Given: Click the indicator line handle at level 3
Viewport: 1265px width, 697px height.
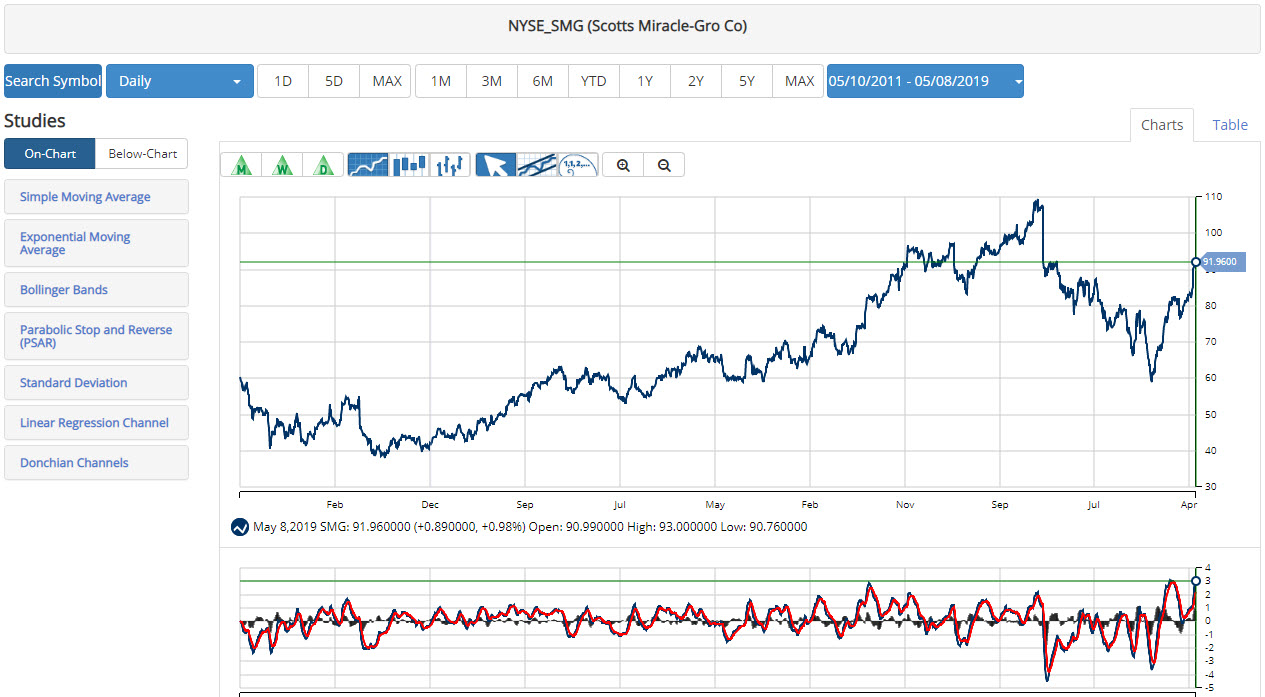Looking at the screenshot, I should [1196, 581].
